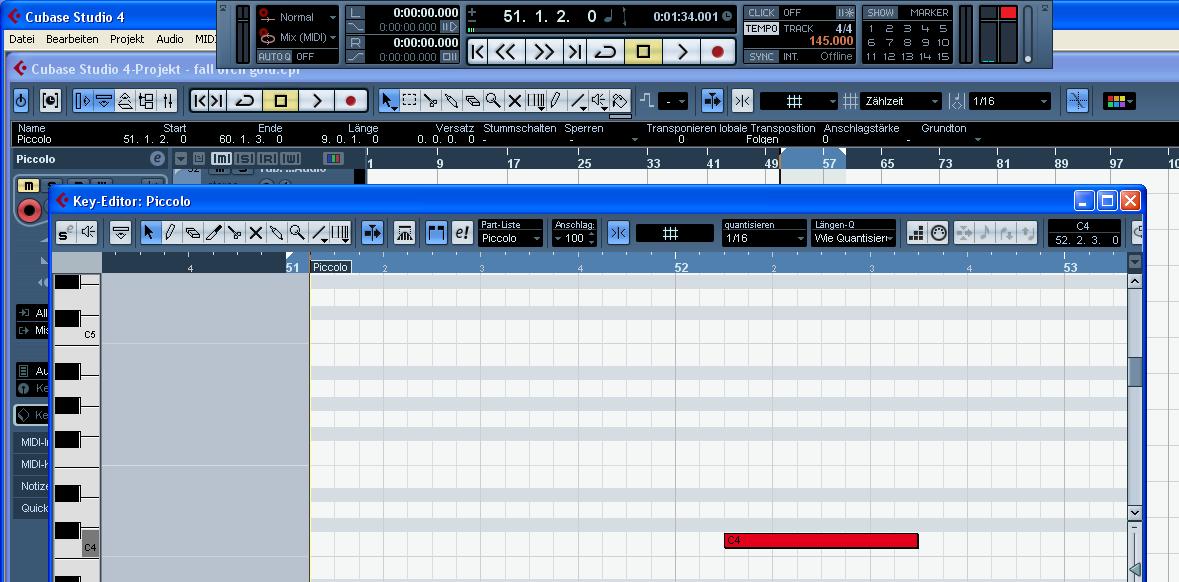Select the draw pencil in project toolbar
This screenshot has height=582, width=1179.
point(556,100)
